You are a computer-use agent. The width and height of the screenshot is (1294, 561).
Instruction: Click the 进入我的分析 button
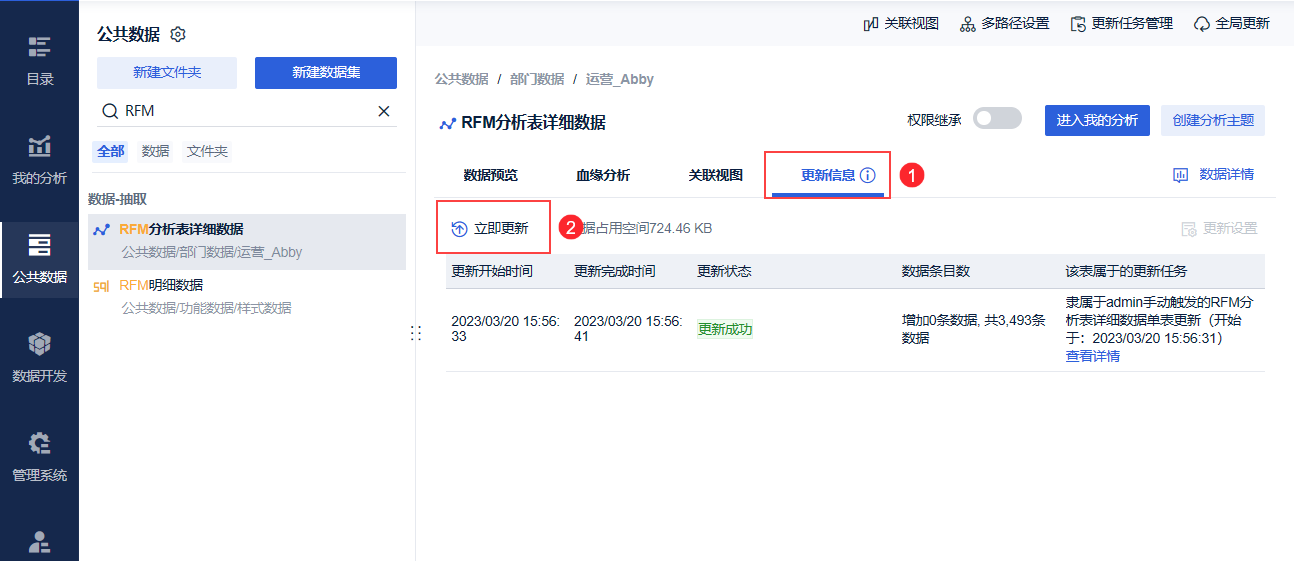pyautogui.click(x=1097, y=120)
